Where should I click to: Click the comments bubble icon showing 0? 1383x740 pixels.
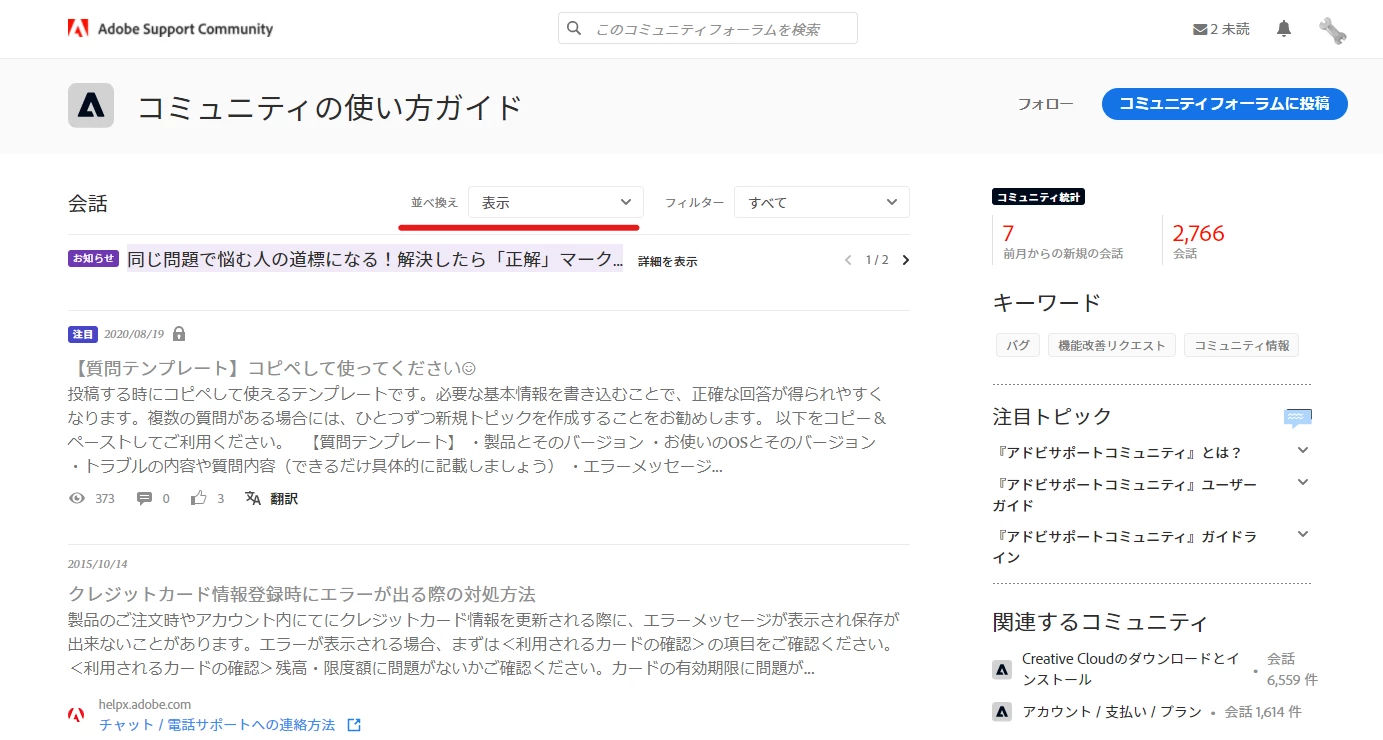pyautogui.click(x=144, y=498)
